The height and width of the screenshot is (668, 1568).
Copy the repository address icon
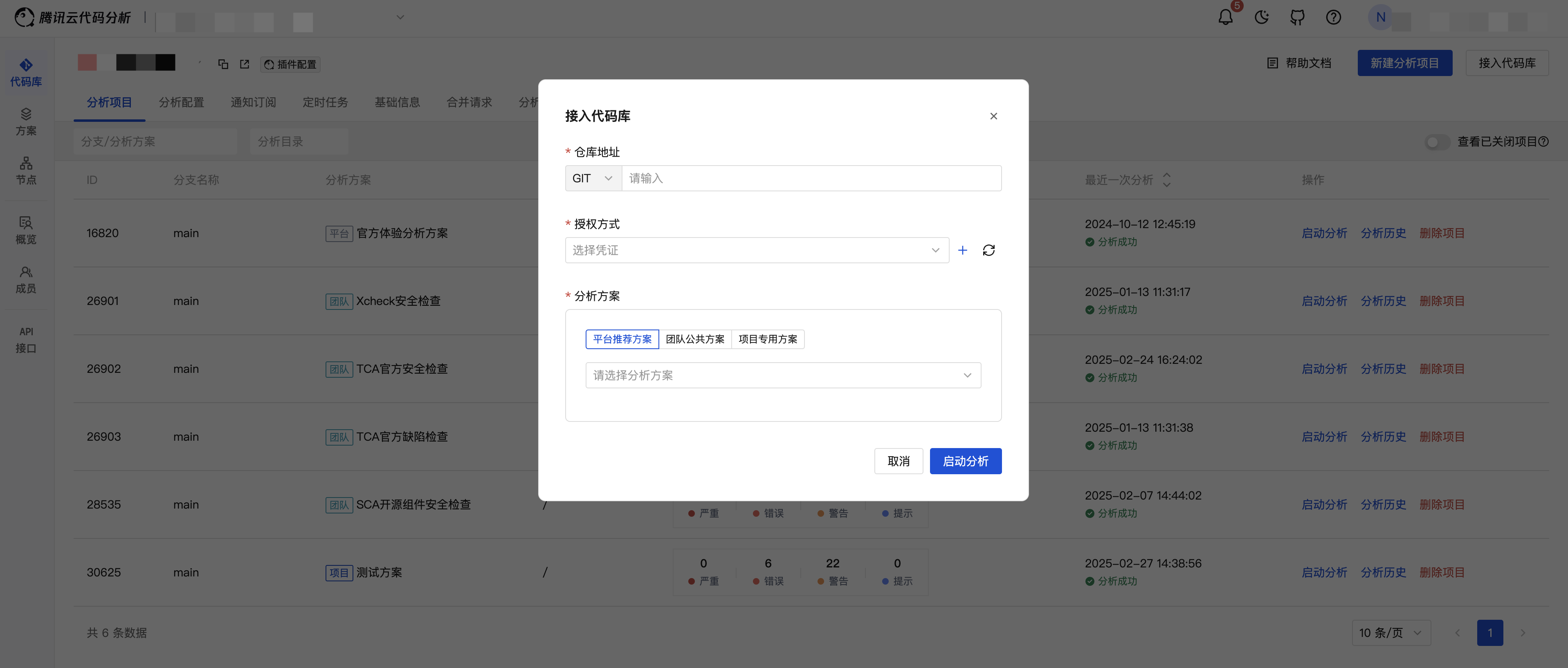click(223, 64)
